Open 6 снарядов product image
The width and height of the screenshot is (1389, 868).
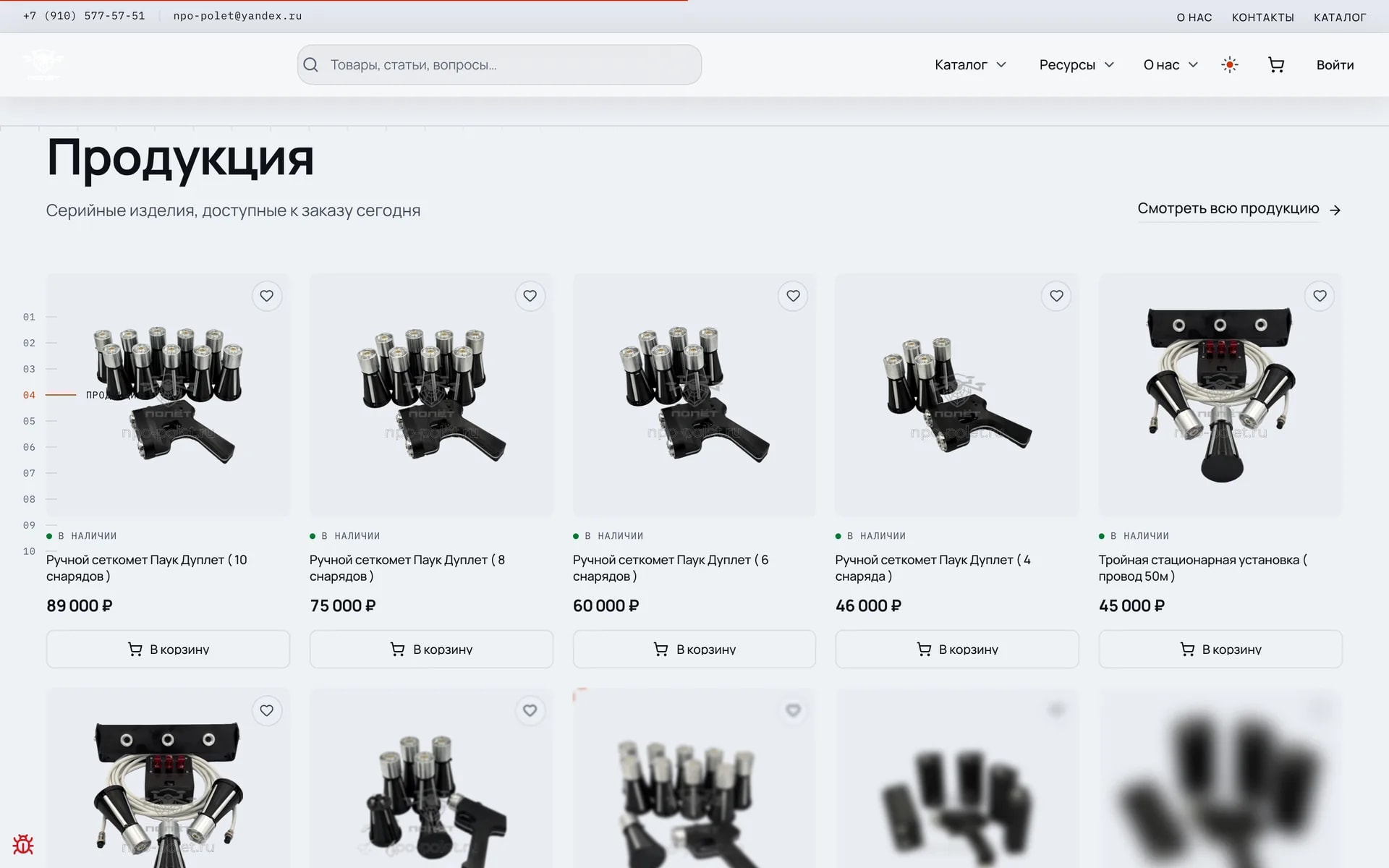694,395
